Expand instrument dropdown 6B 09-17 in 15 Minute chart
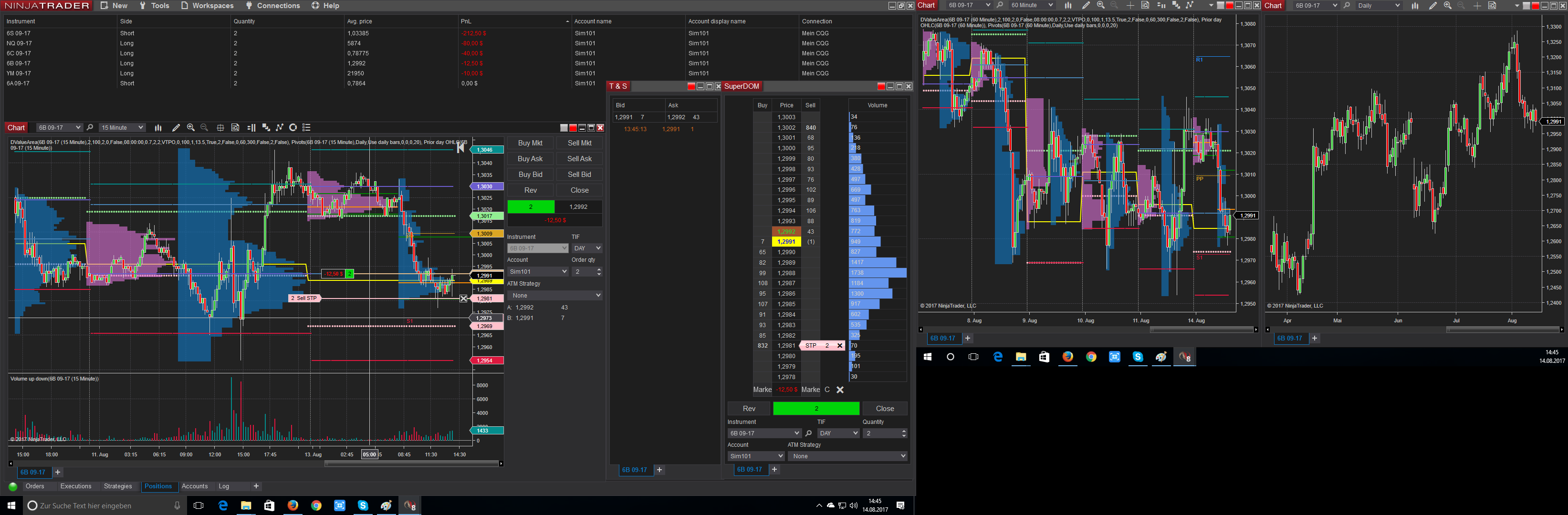 (59, 128)
